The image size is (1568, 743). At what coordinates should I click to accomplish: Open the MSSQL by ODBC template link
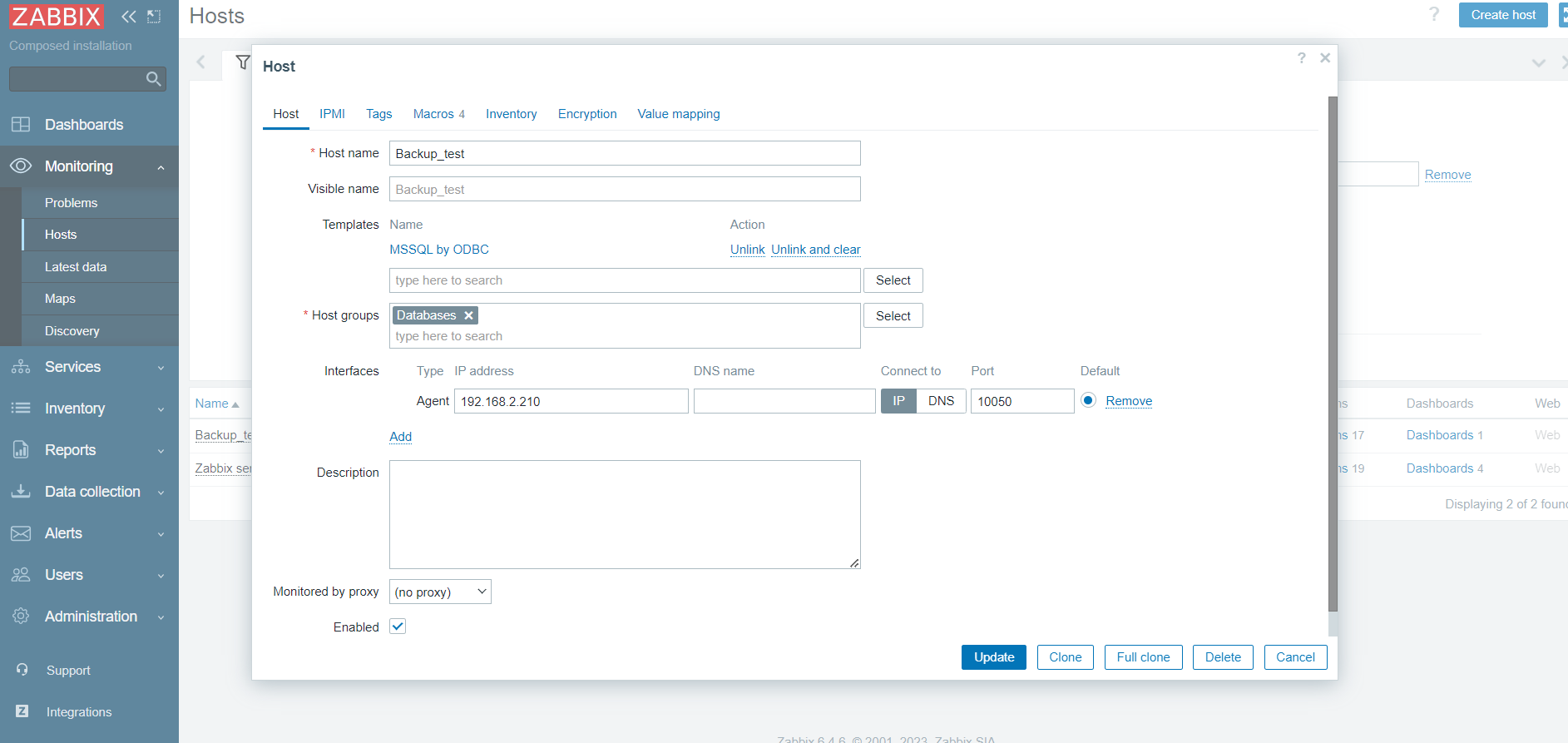tap(439, 250)
